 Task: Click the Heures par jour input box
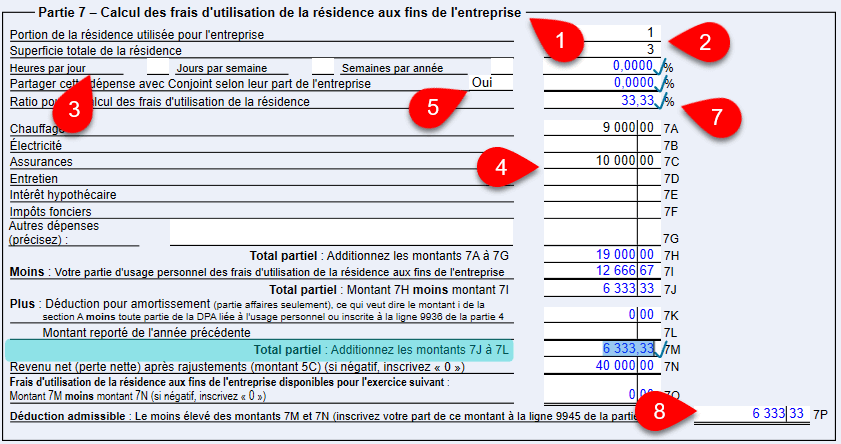pos(157,67)
